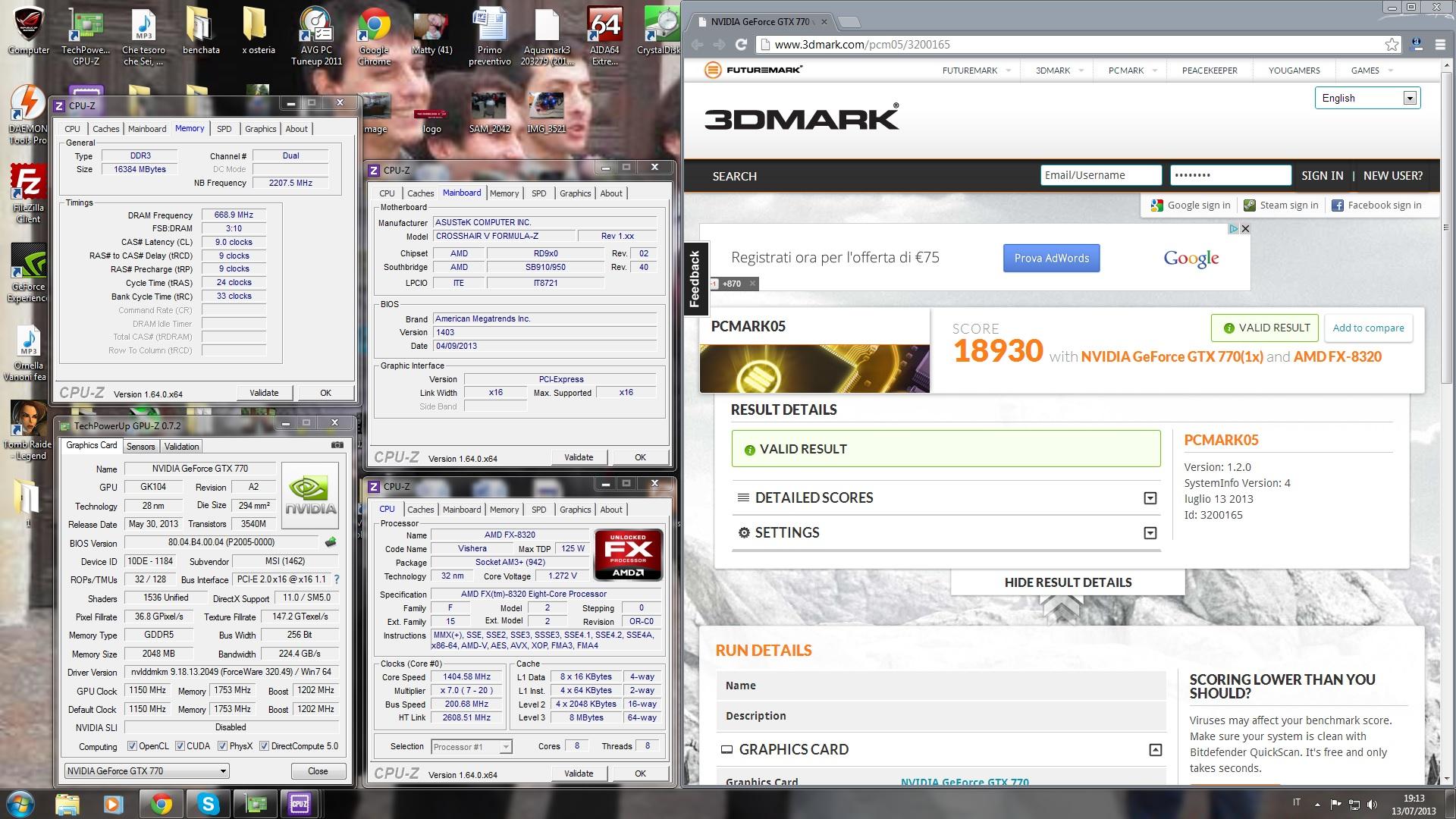Screen dimensions: 1456x819
Task: Switch to SPD tab in Memory CPU-Z window
Action: point(224,129)
